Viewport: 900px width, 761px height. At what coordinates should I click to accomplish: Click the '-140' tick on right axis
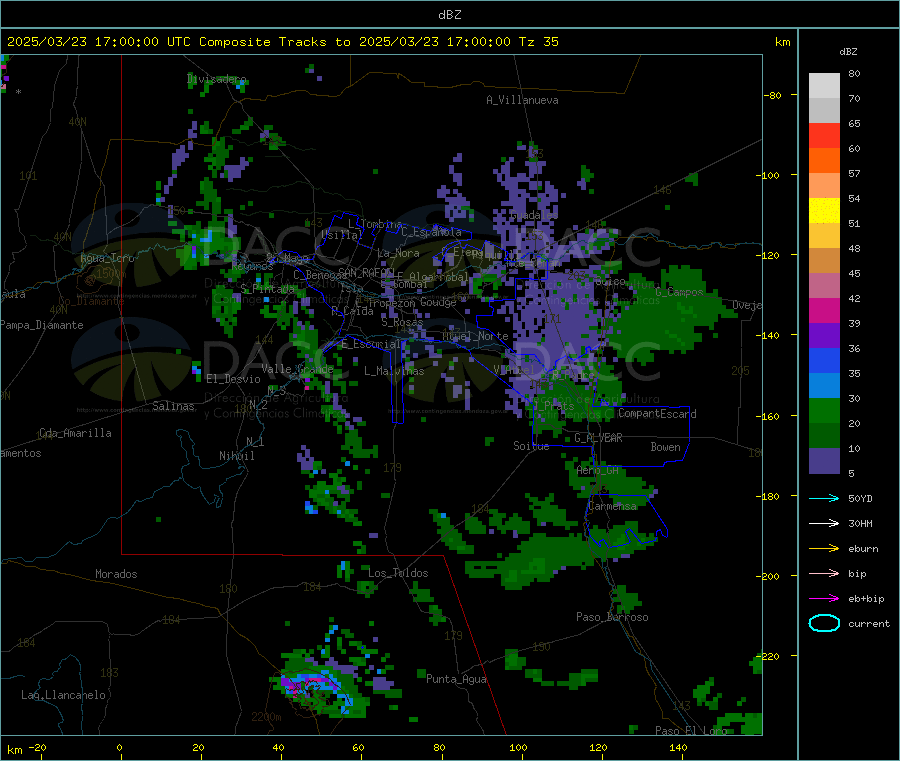pos(767,335)
